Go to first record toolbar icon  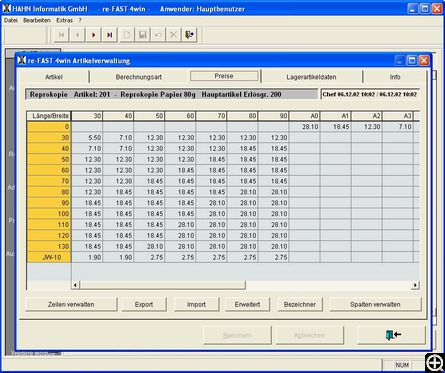pos(61,35)
